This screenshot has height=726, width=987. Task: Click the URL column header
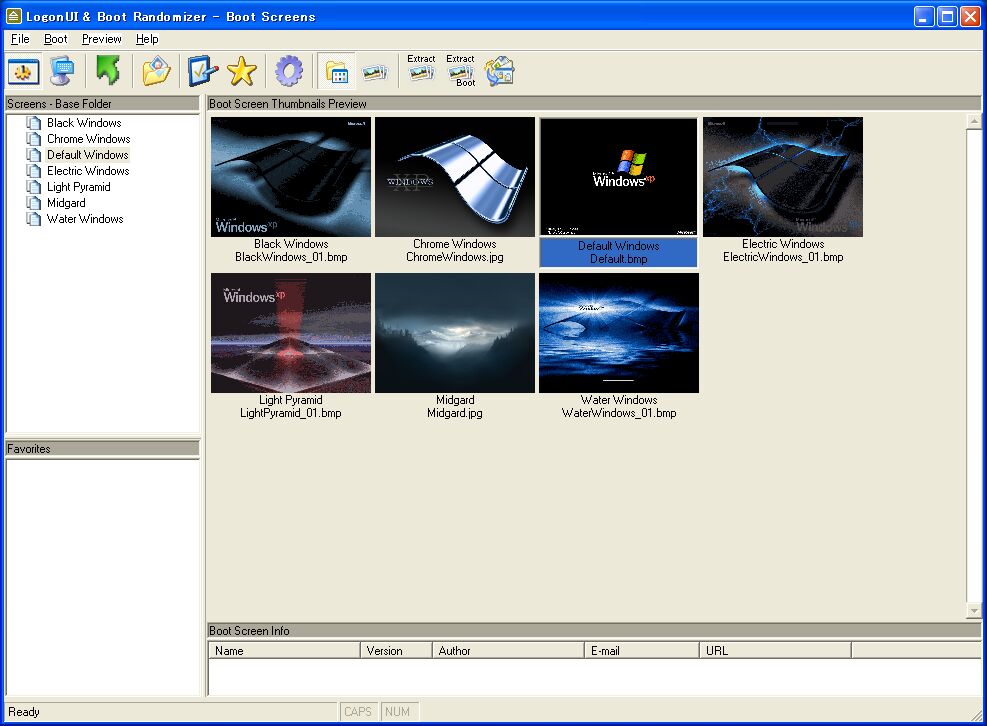(x=776, y=650)
